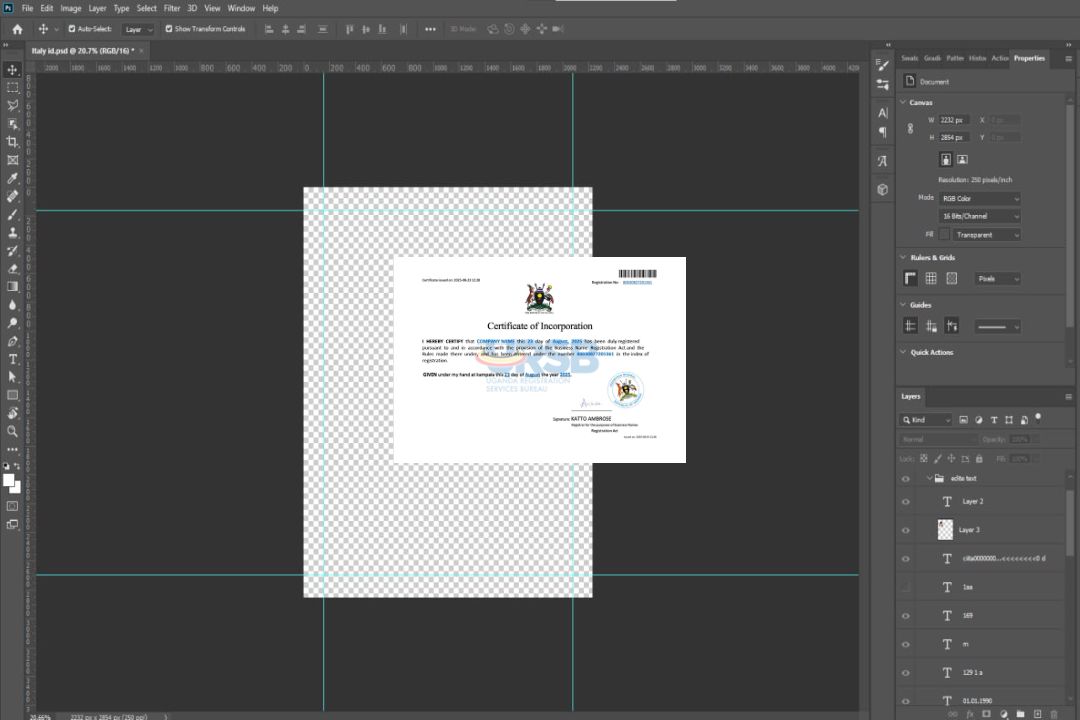Open the 16 Bits/Channel dropdown

(x=980, y=217)
